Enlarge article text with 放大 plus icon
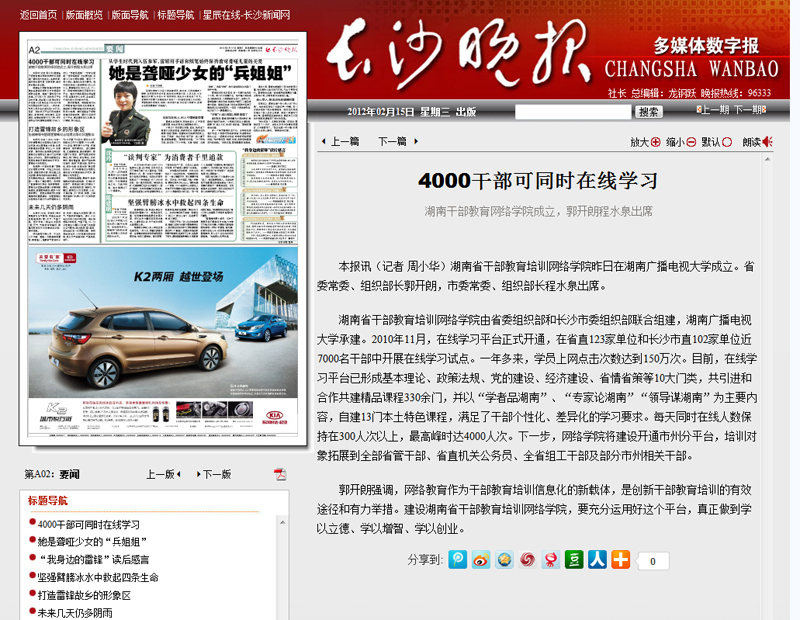 coord(656,142)
